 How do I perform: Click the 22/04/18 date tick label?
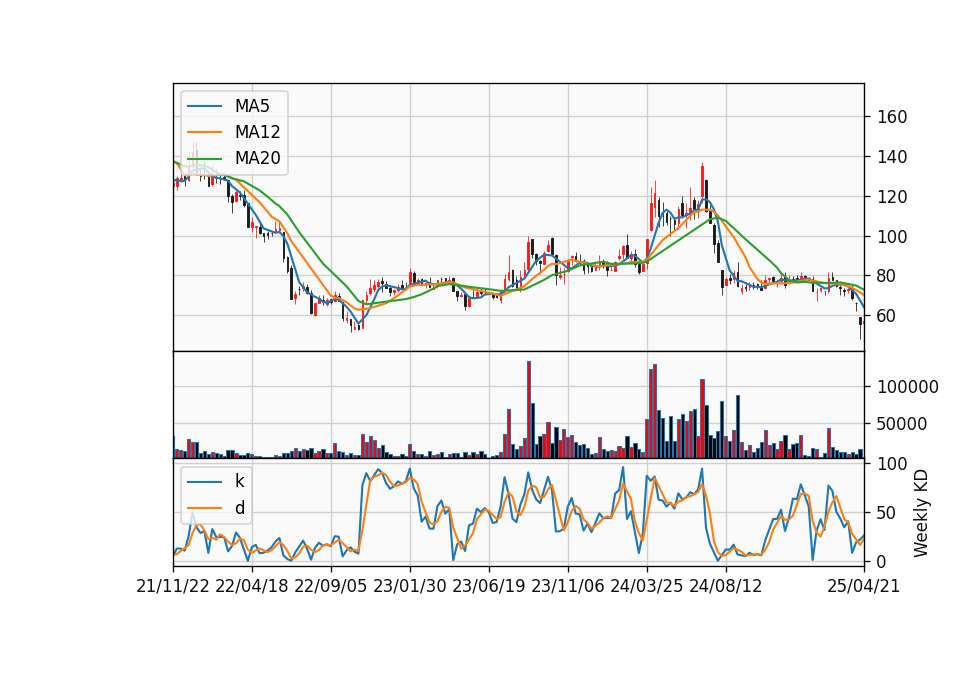(x=252, y=586)
